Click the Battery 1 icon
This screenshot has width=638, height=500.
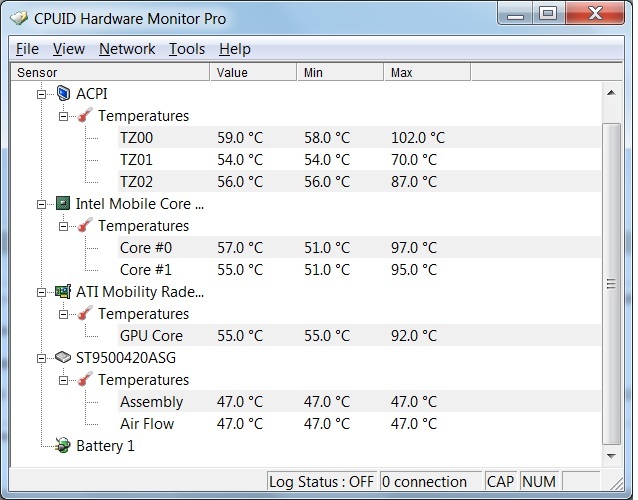coord(63,445)
